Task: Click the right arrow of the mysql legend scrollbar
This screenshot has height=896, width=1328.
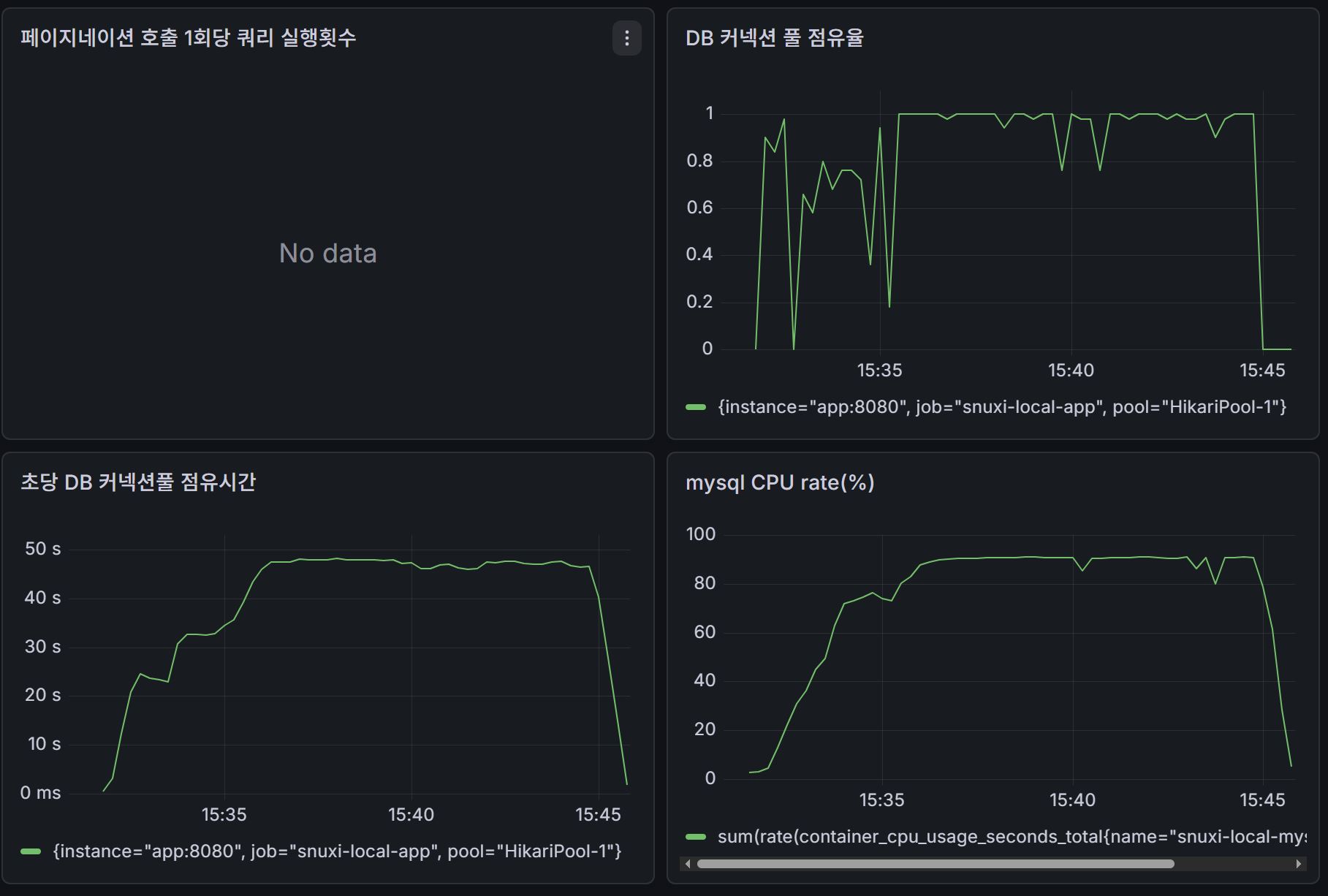Action: click(x=1298, y=864)
